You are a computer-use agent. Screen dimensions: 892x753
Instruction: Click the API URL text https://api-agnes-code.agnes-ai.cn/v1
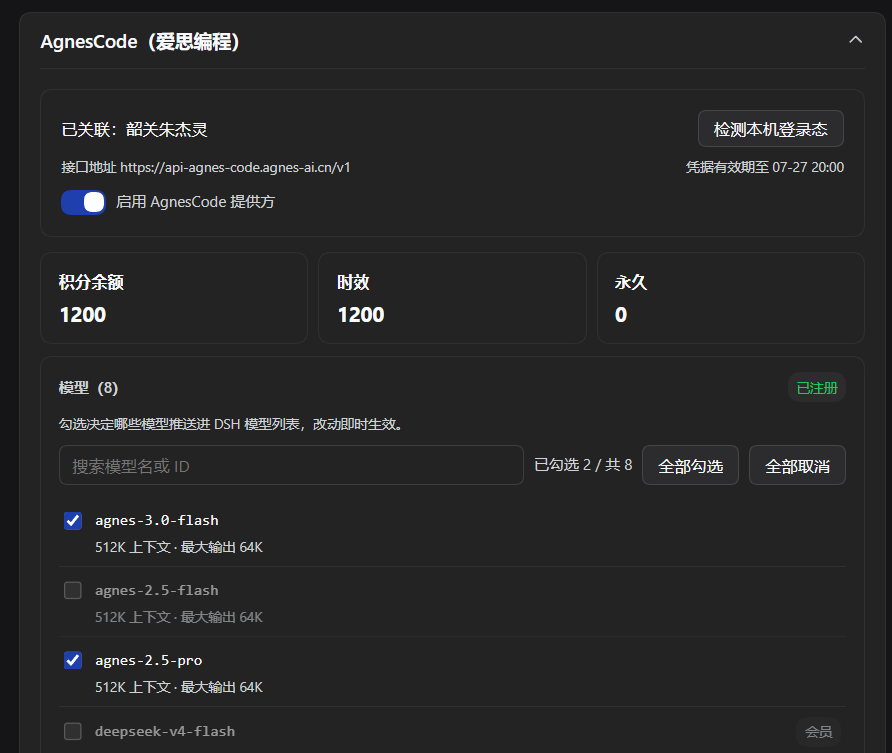(235, 168)
